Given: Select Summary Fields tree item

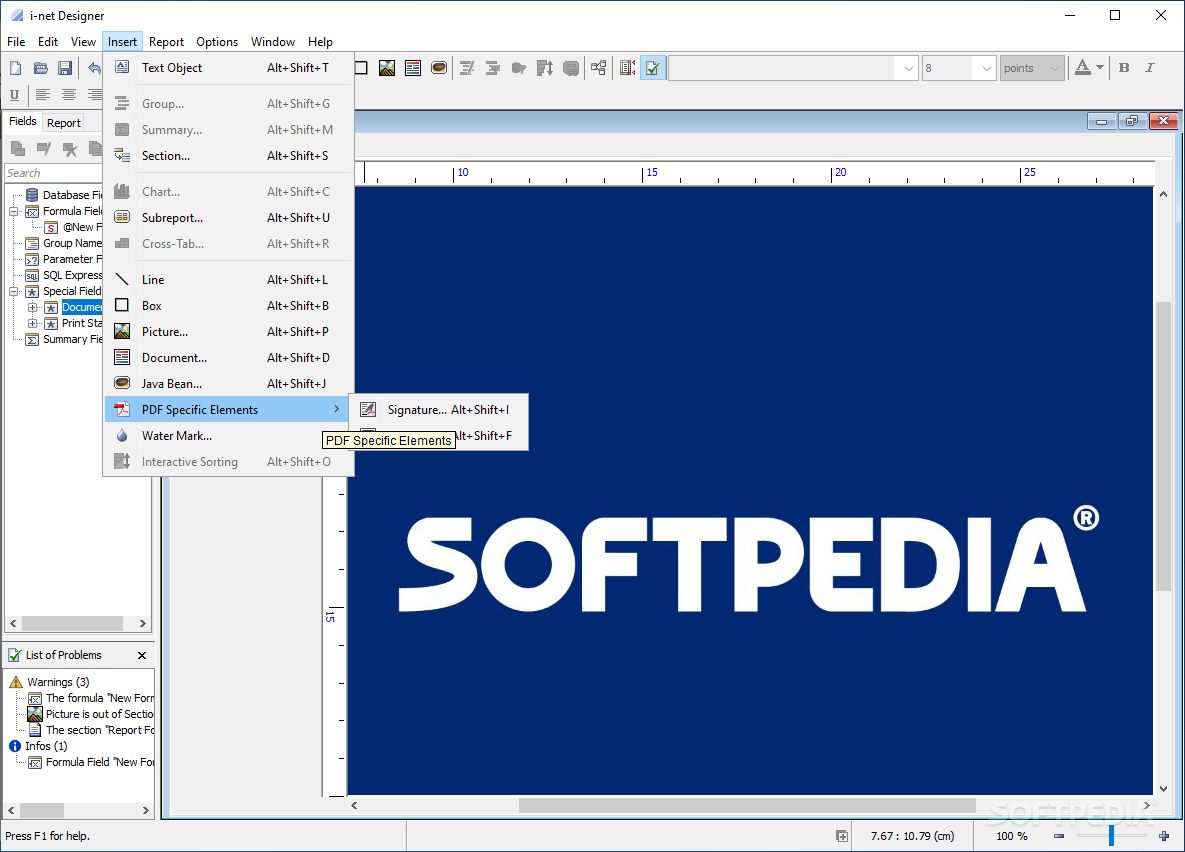Looking at the screenshot, I should click(x=71, y=339).
